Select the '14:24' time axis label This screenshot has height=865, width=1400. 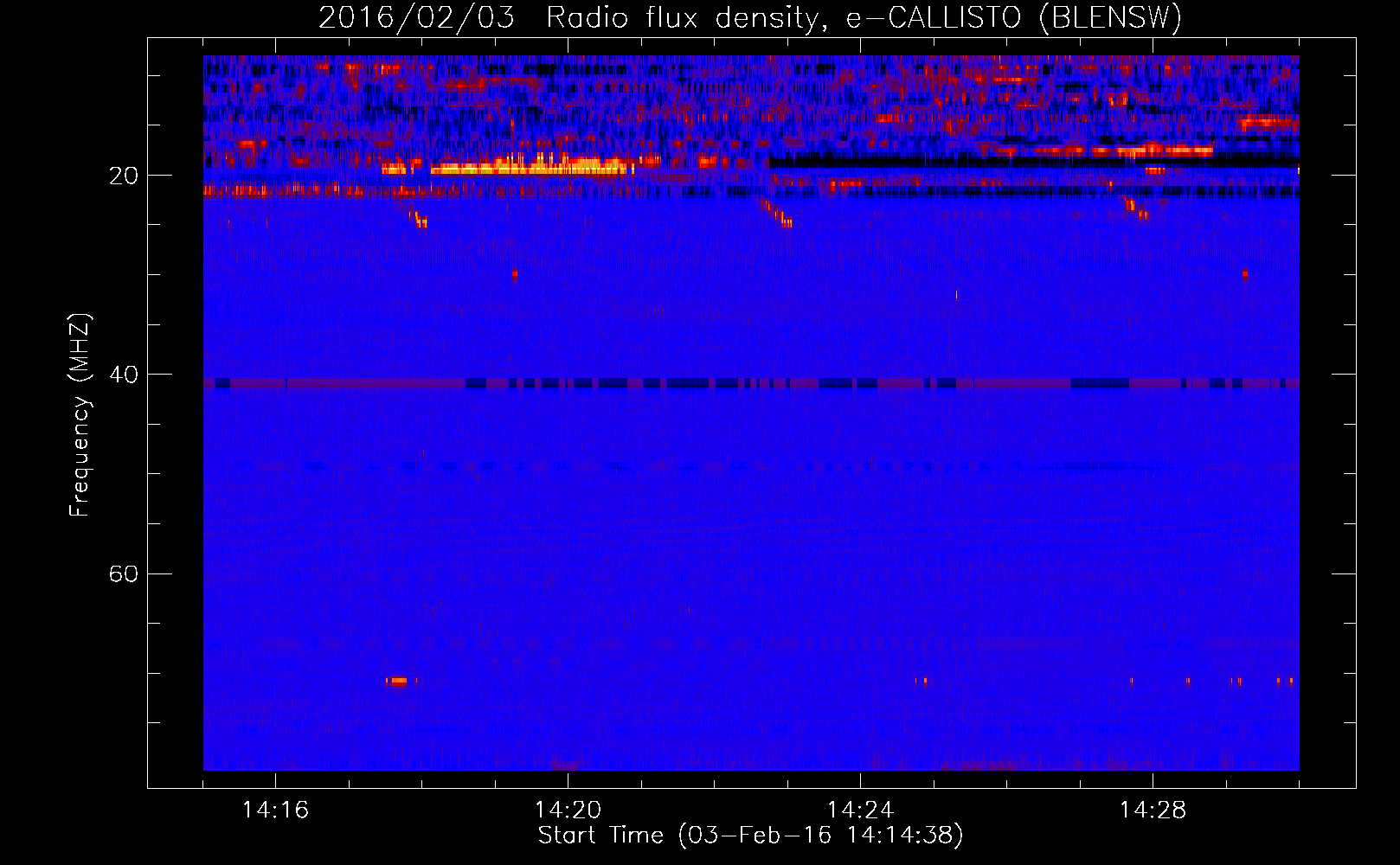point(860,810)
